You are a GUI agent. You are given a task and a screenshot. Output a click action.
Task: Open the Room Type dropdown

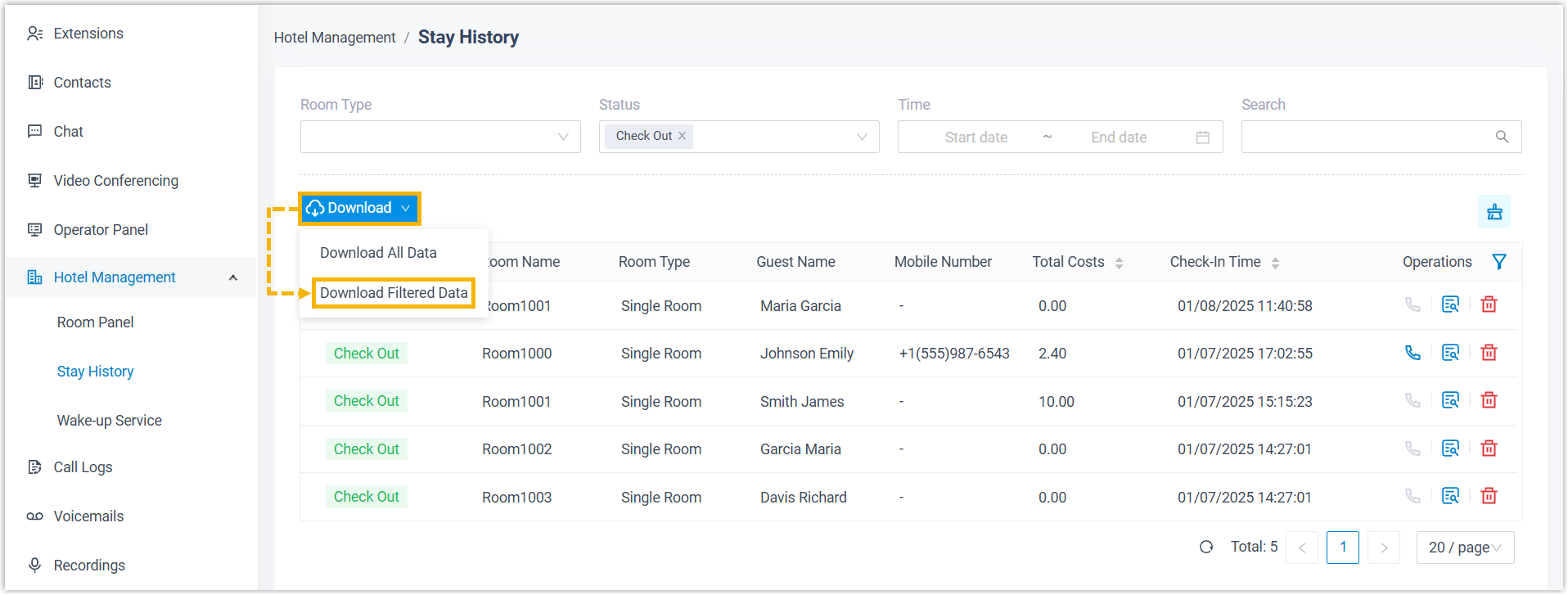coord(440,137)
